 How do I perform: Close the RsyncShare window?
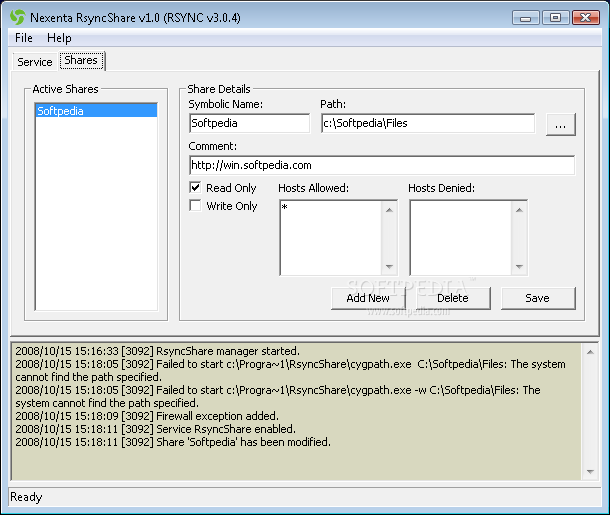(x=585, y=18)
